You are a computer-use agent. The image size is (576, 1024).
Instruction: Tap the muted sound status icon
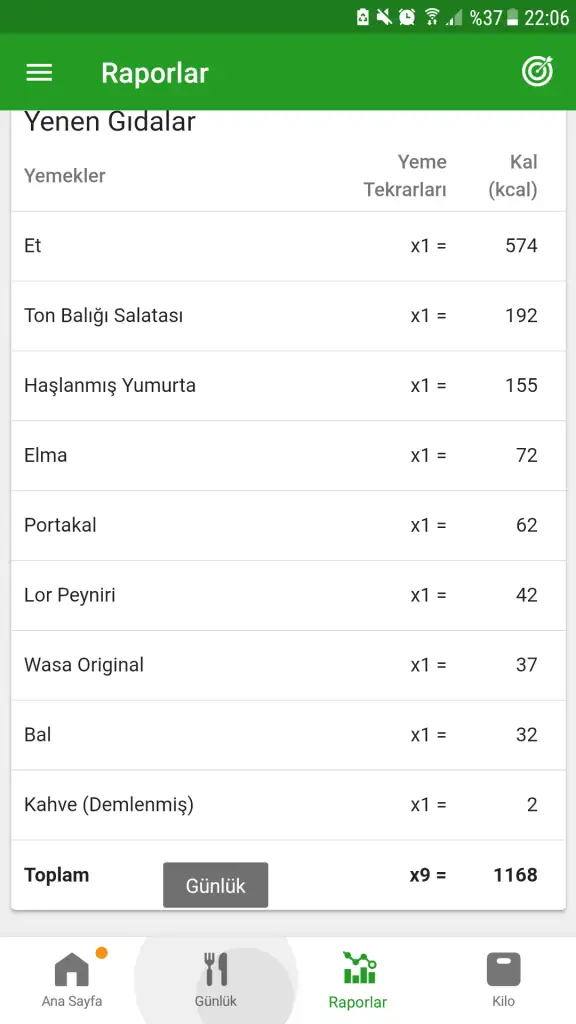click(385, 17)
